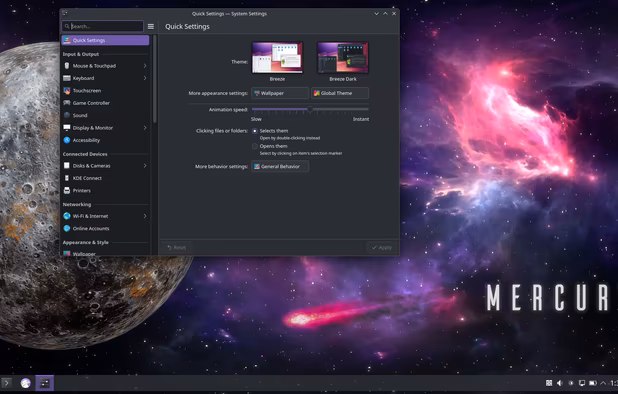The width and height of the screenshot is (618, 394).
Task: Click the Keyboard sidebar icon
Action: coord(67,78)
